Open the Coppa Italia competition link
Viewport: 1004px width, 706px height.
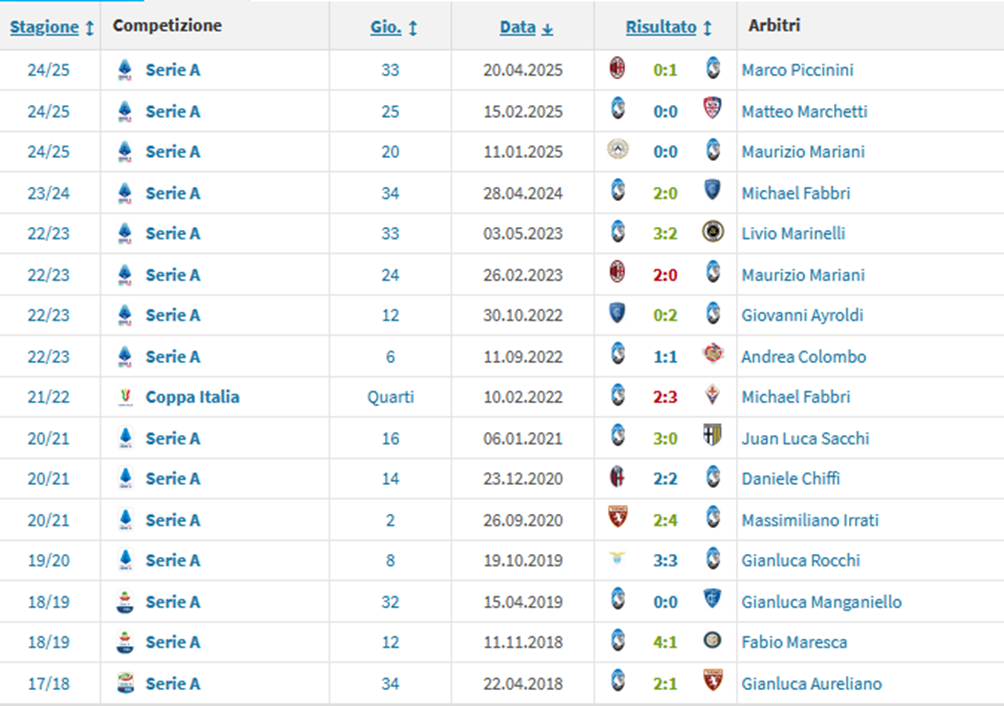point(192,397)
